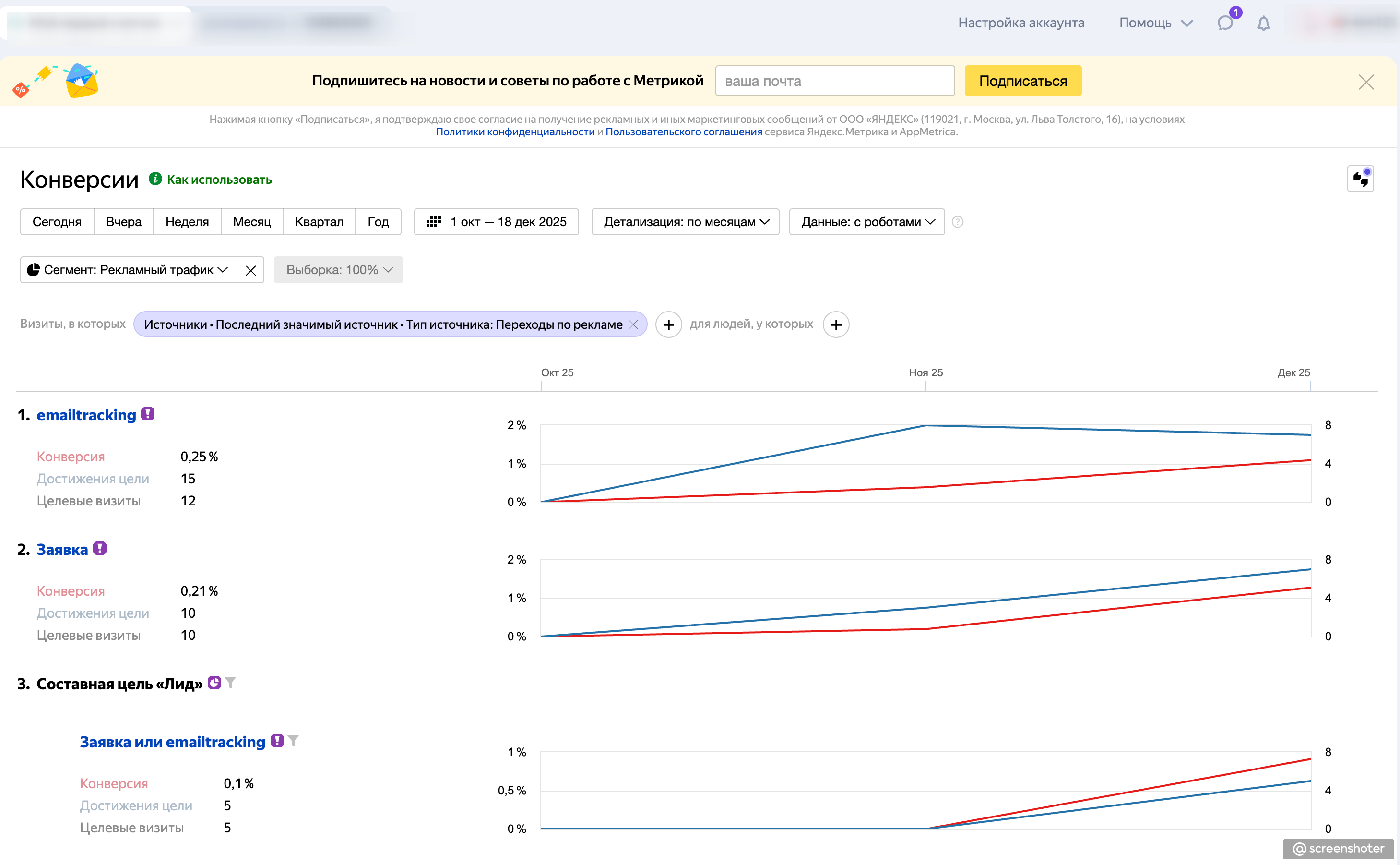
Task: Remove the Переходы по рекламе filter chip
Action: coord(633,324)
